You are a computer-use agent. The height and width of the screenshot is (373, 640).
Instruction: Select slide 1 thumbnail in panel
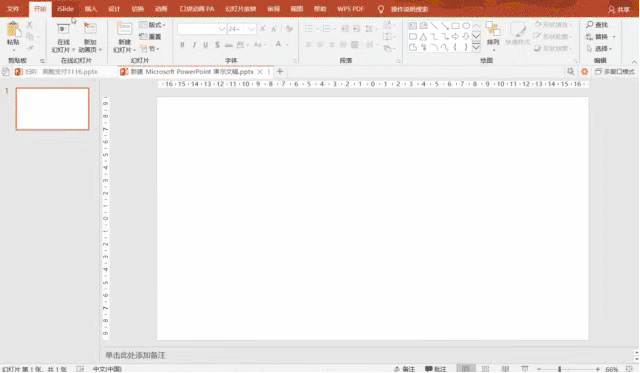52,109
